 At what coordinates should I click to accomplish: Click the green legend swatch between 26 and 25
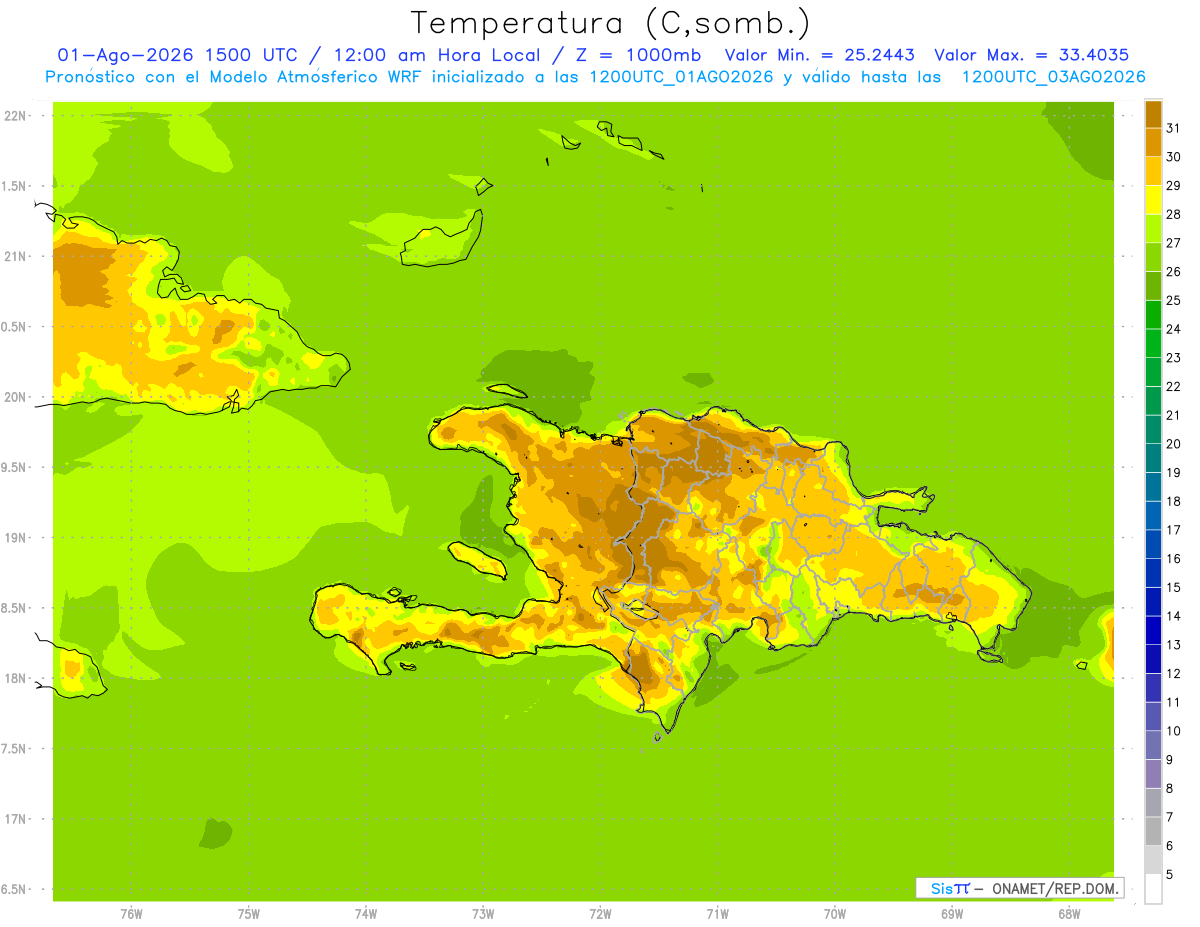(x=1153, y=286)
